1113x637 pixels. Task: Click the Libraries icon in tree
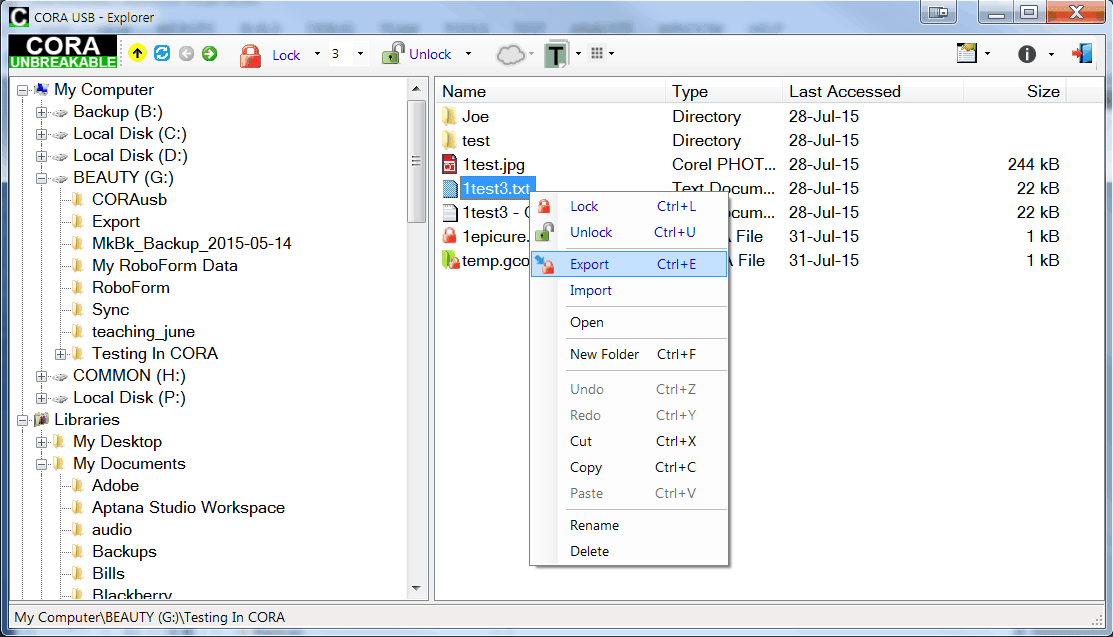pyautogui.click(x=41, y=420)
